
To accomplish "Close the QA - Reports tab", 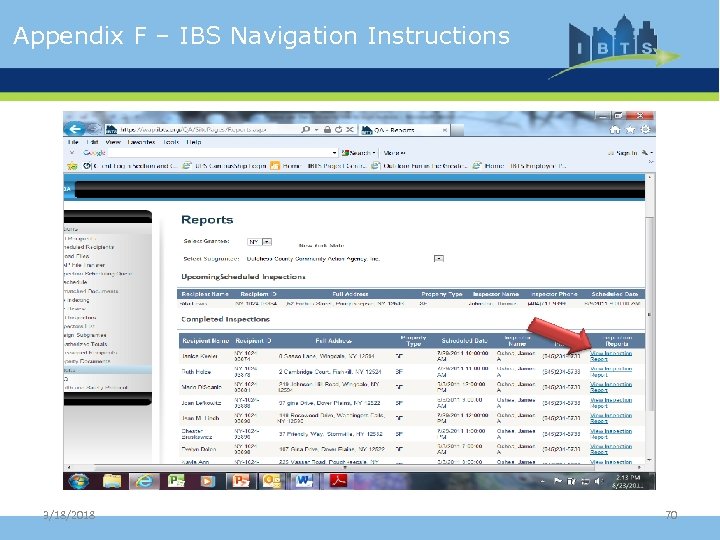I will [x=444, y=130].
